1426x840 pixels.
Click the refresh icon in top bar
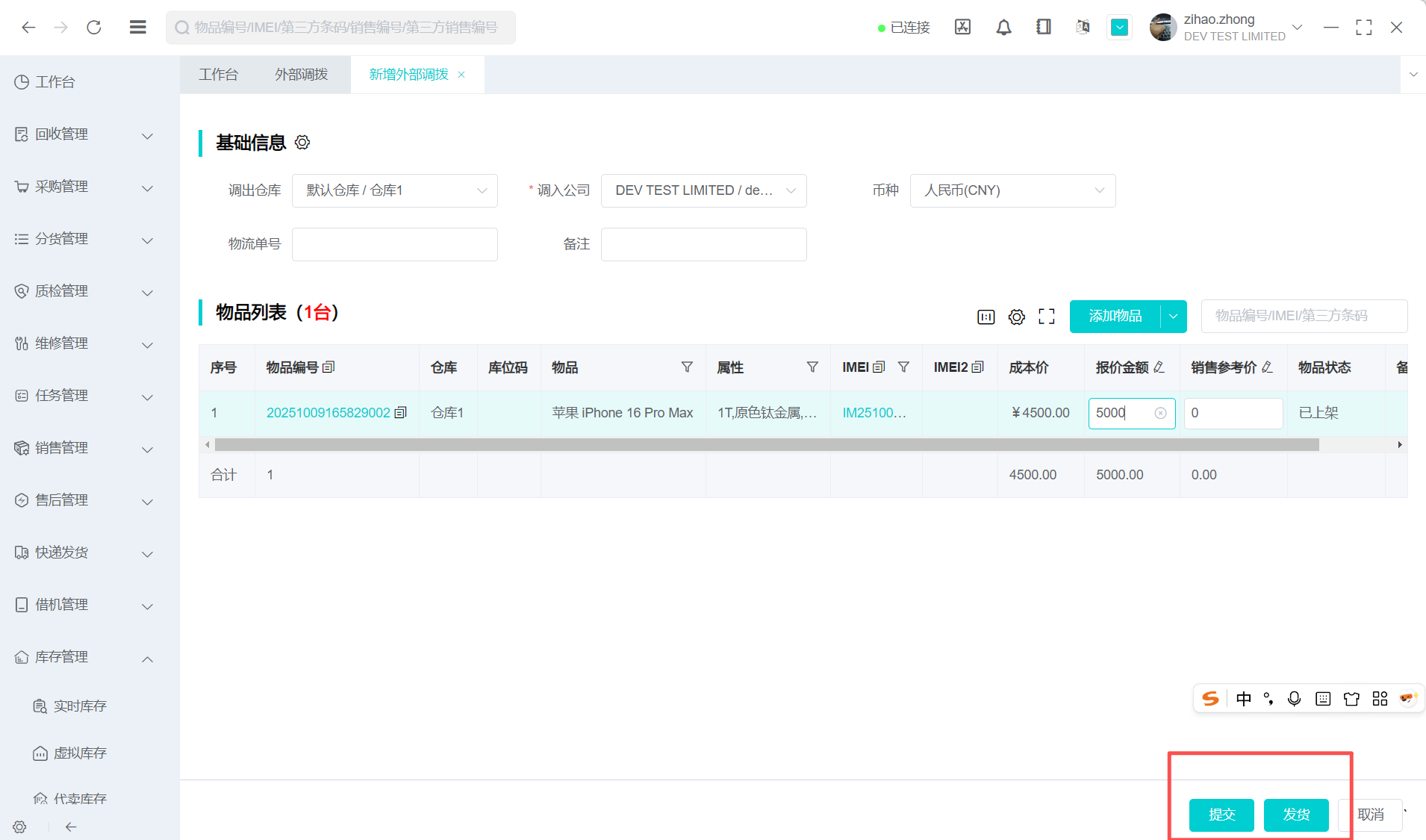[94, 28]
